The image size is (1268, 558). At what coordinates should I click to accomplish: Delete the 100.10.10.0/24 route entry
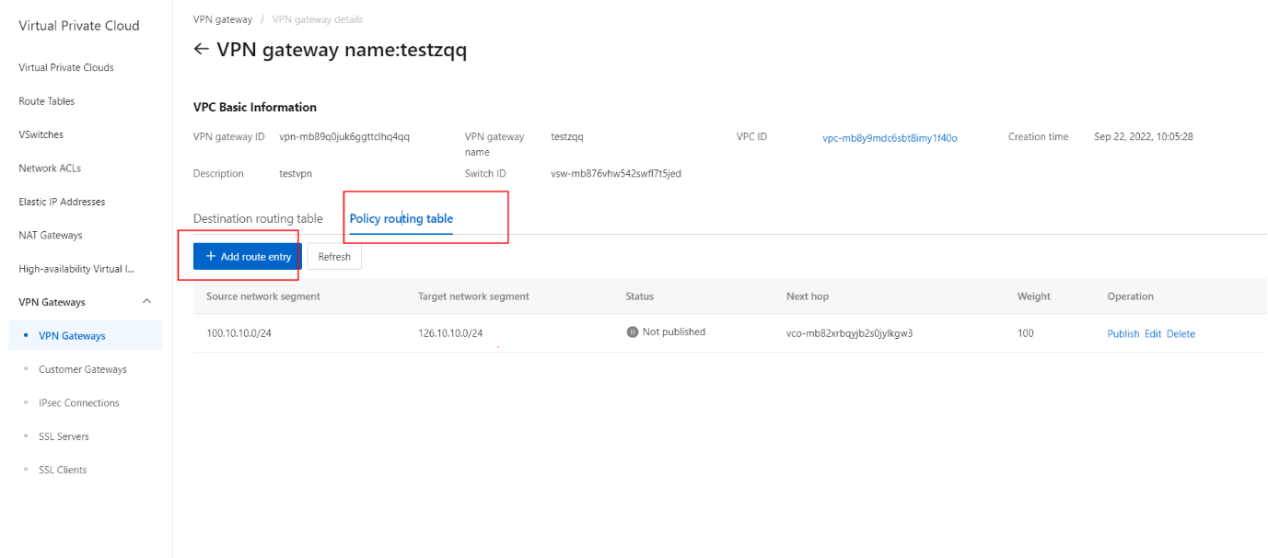tap(1181, 334)
